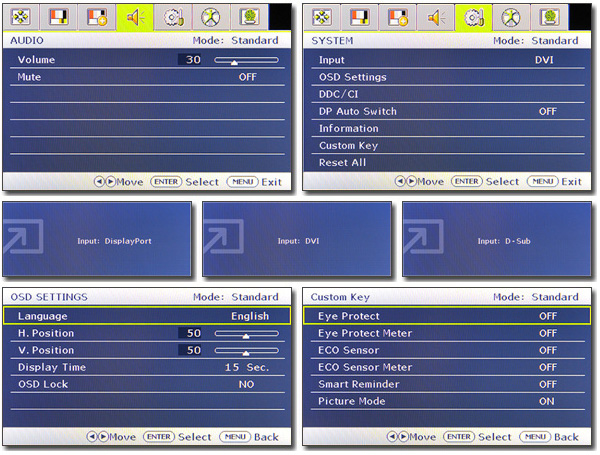Viewport: 600px width, 455px height.
Task: Click 'Input: DVI' popup text
Action: coord(298,241)
